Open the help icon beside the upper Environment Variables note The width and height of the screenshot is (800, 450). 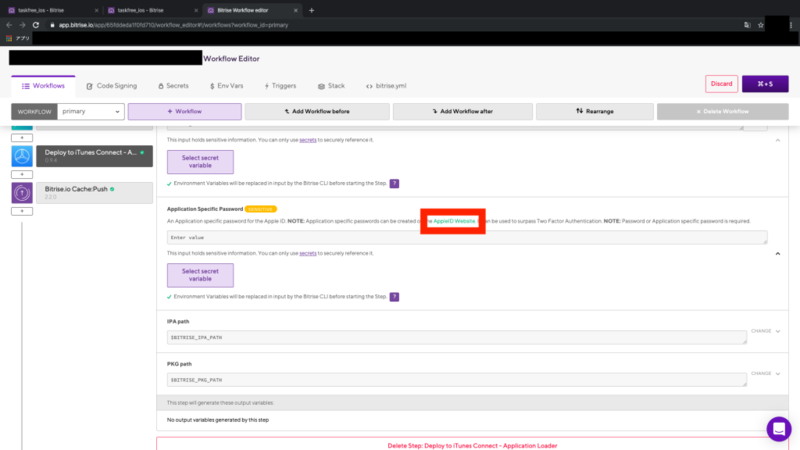tap(394, 184)
